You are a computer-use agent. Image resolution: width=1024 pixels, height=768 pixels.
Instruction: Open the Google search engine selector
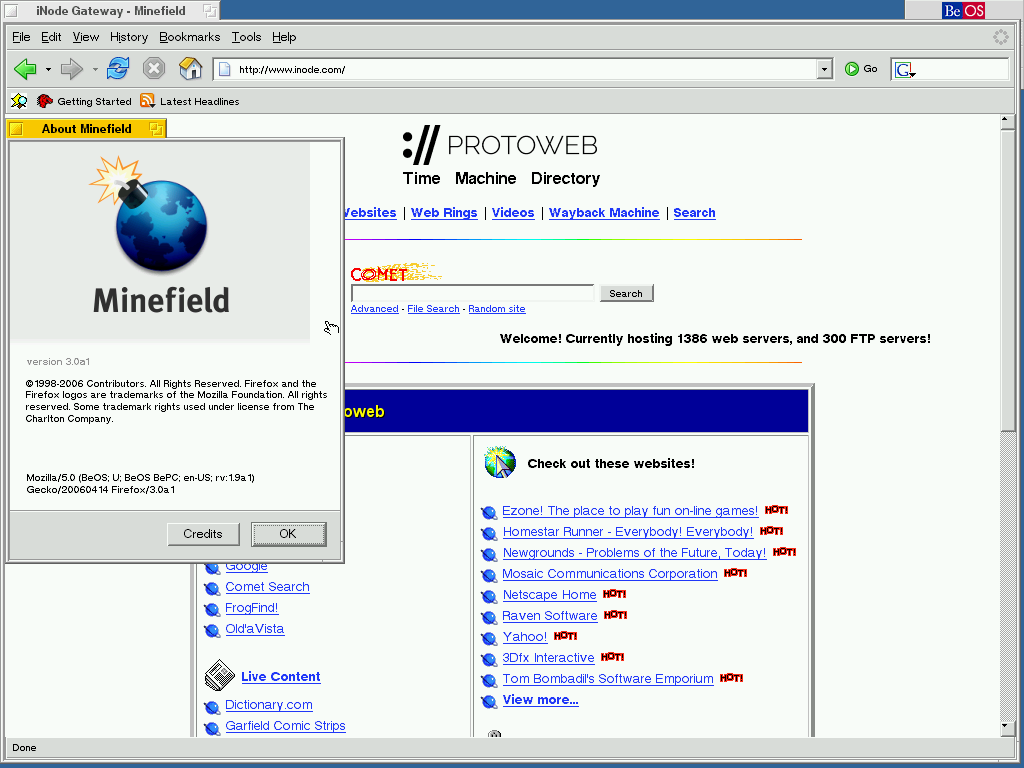[905, 70]
